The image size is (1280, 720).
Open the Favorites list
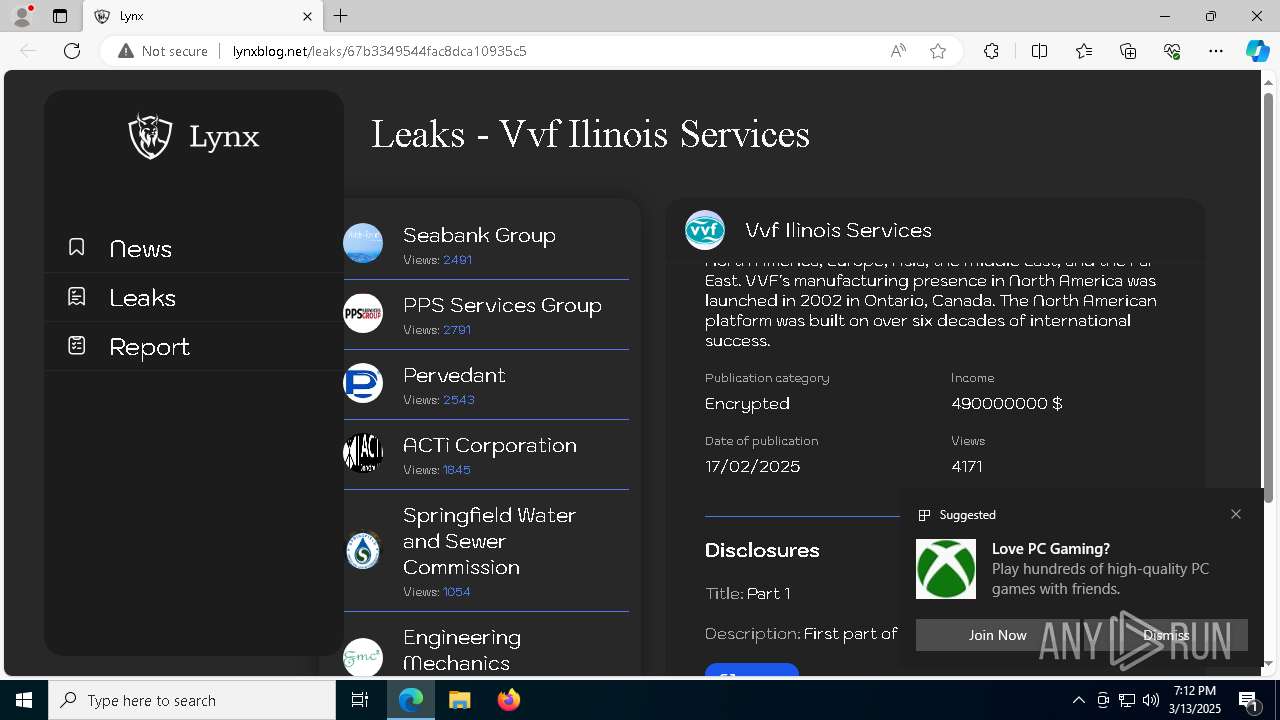pyautogui.click(x=1084, y=51)
